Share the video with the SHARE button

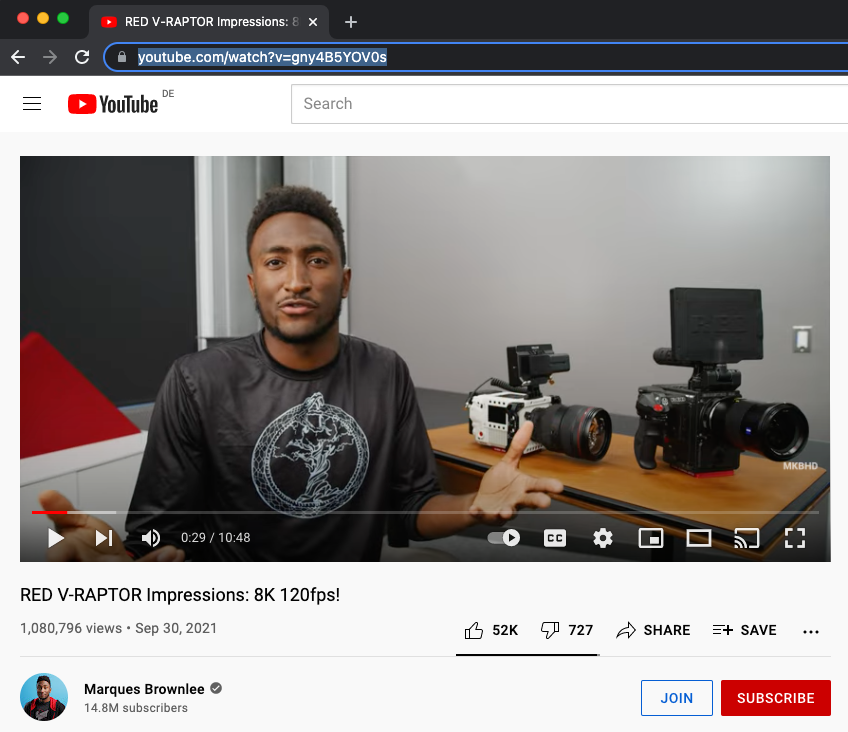pos(653,630)
